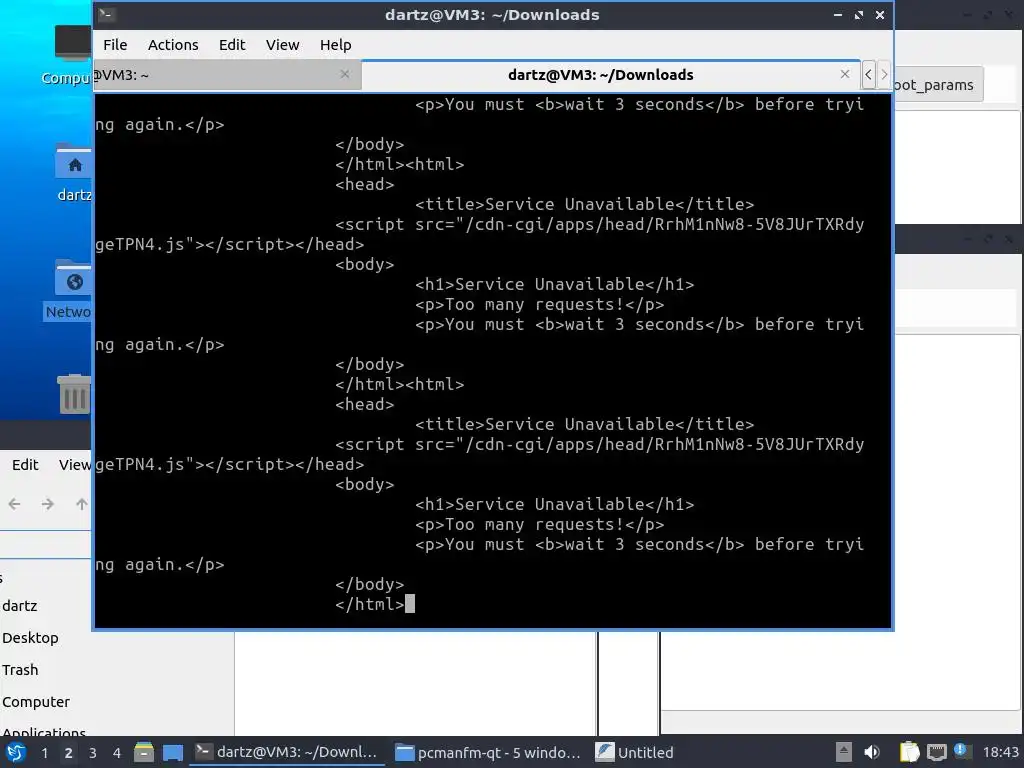Image resolution: width=1024 pixels, height=768 pixels.
Task: Activate pcmanfm-qt taskbar entry
Action: click(488, 753)
